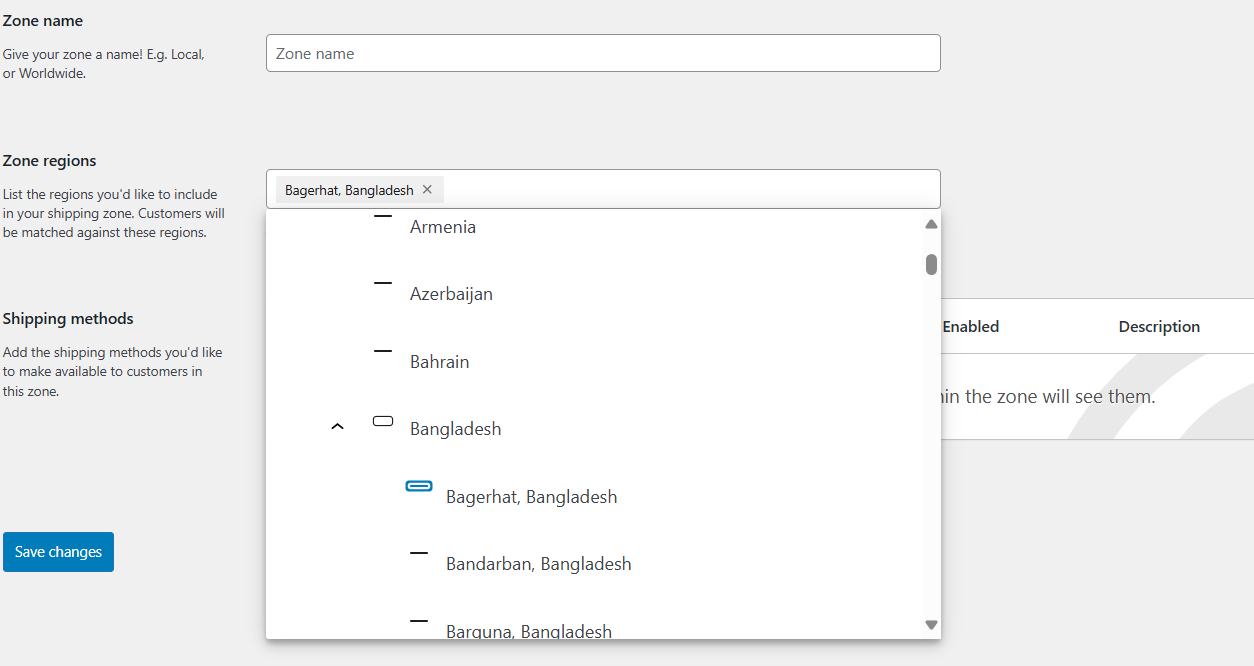Collapse the Bangladesh sub-regions list
This screenshot has width=1254, height=666.
pos(337,426)
